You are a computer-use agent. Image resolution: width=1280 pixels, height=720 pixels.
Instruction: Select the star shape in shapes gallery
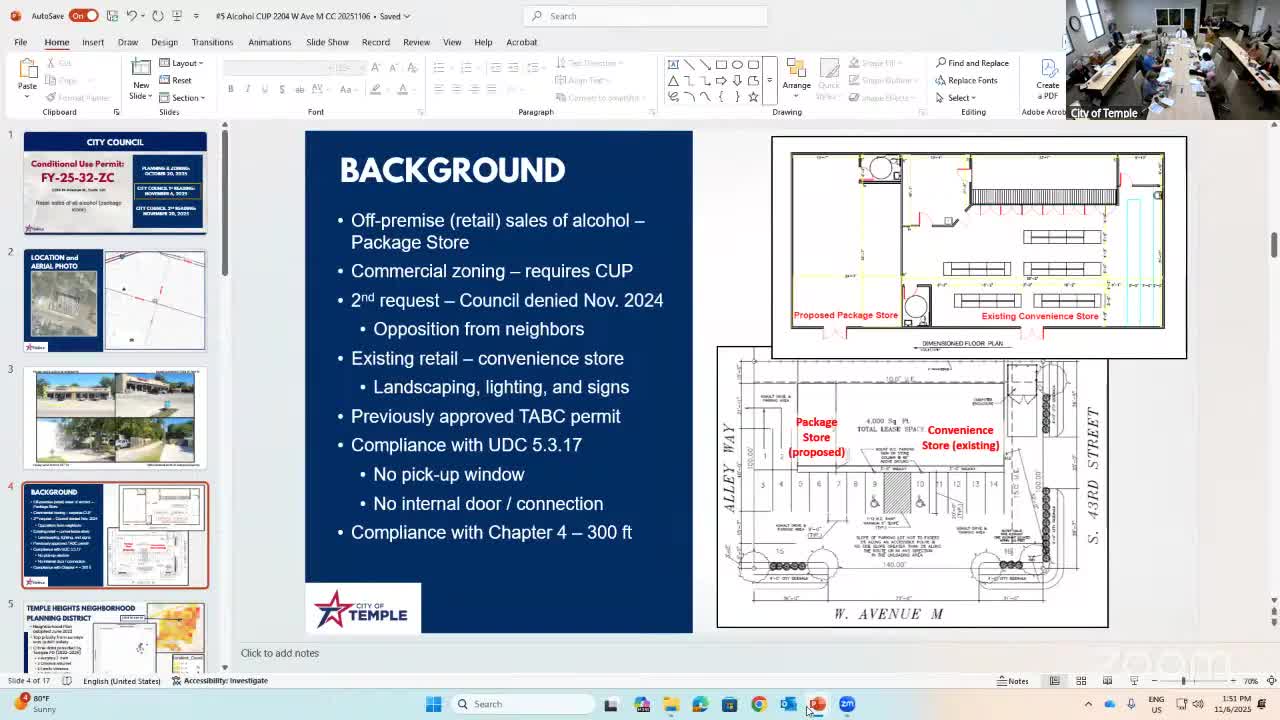[x=753, y=97]
